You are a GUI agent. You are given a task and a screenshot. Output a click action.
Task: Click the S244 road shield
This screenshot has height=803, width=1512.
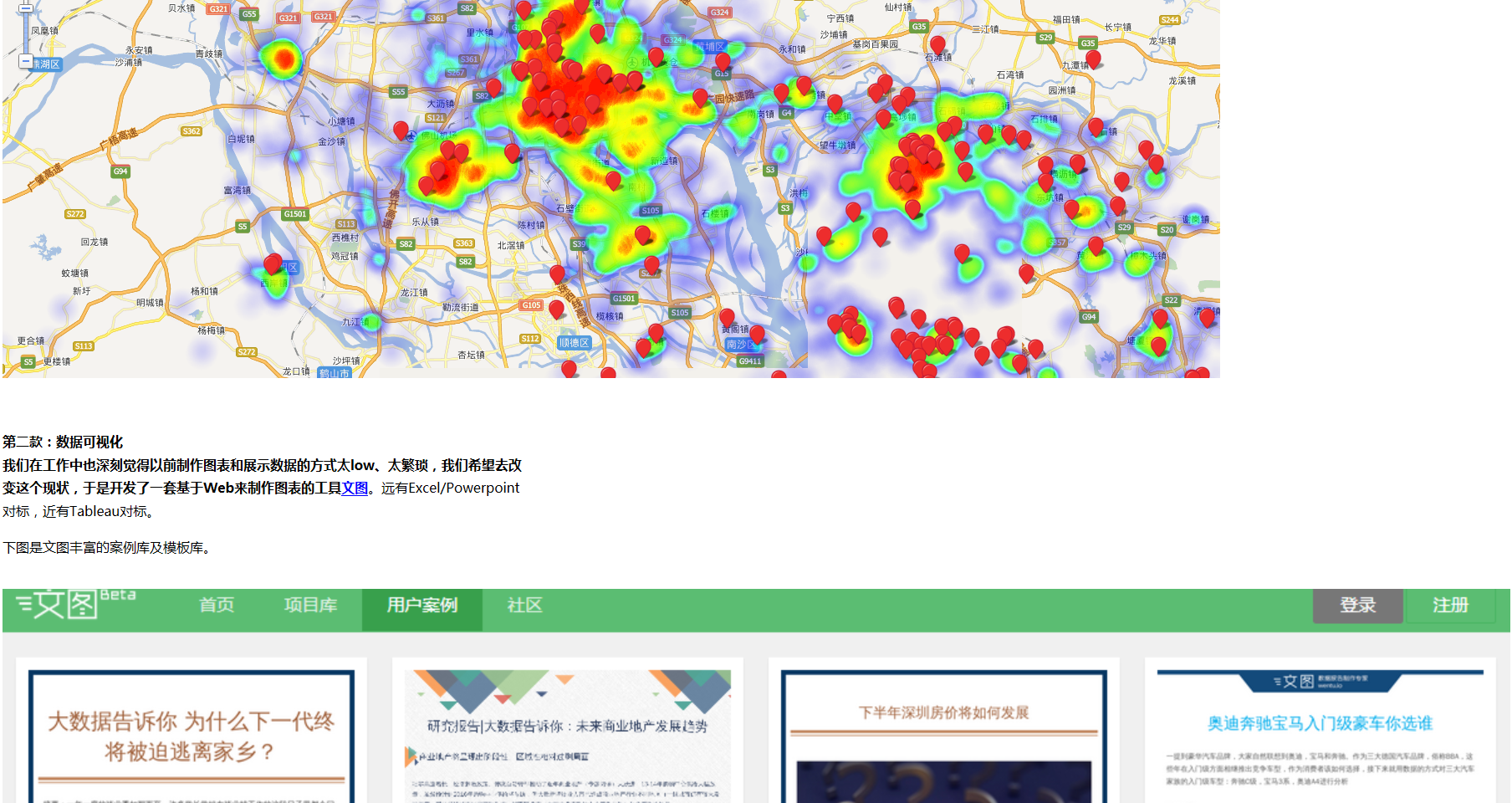point(1170,20)
